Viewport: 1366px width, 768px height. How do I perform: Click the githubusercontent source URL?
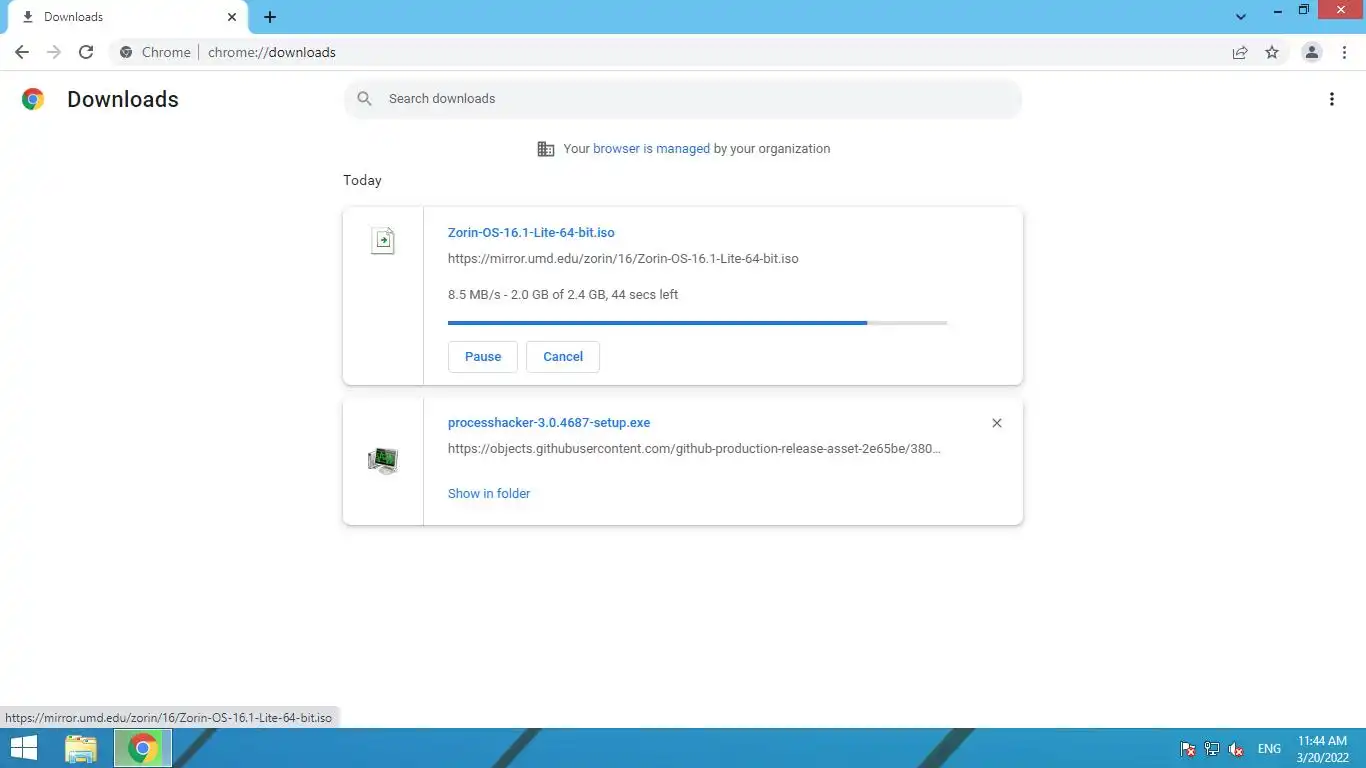coord(694,448)
